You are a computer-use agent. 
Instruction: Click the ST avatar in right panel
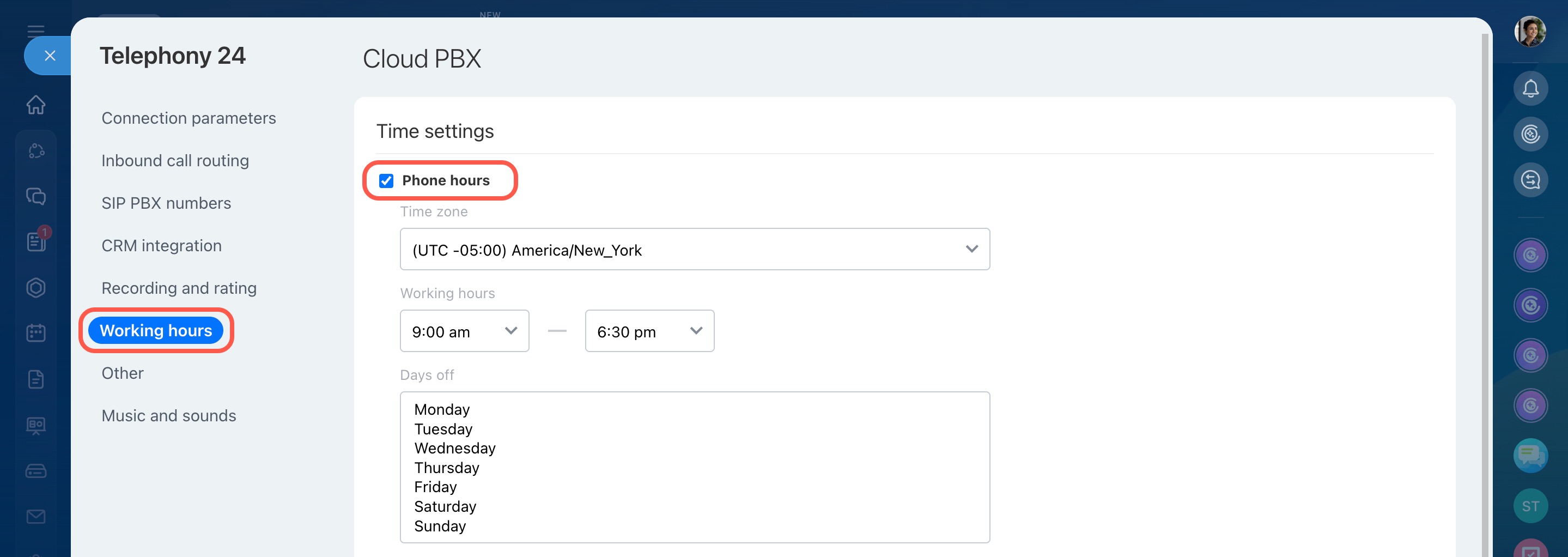(1530, 506)
